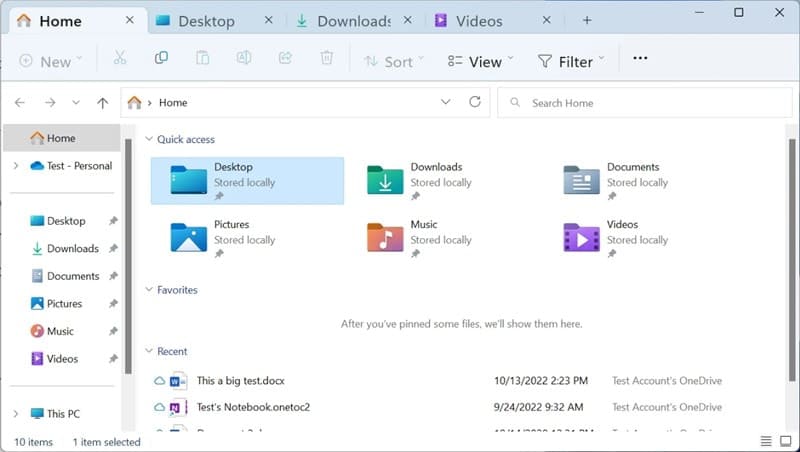Open Desktop folder in Quick access

[x=247, y=181]
